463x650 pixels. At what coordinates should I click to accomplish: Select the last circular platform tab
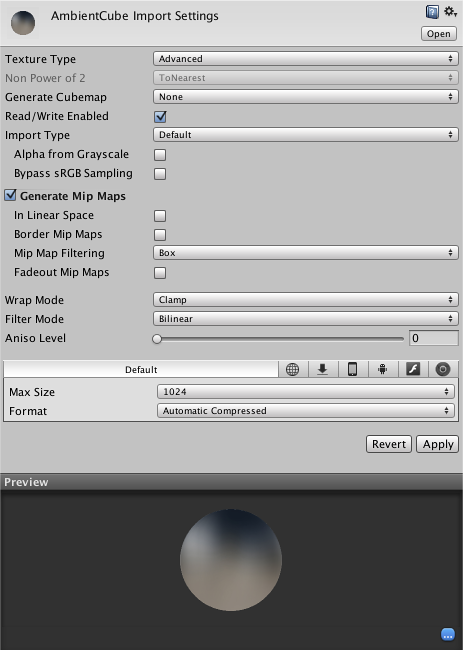tap(443, 369)
